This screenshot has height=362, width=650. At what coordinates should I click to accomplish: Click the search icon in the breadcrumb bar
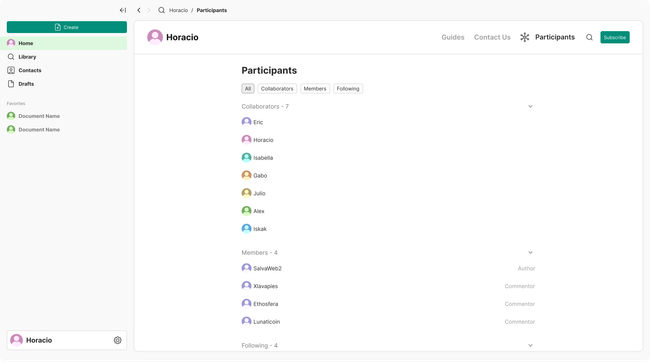(161, 10)
